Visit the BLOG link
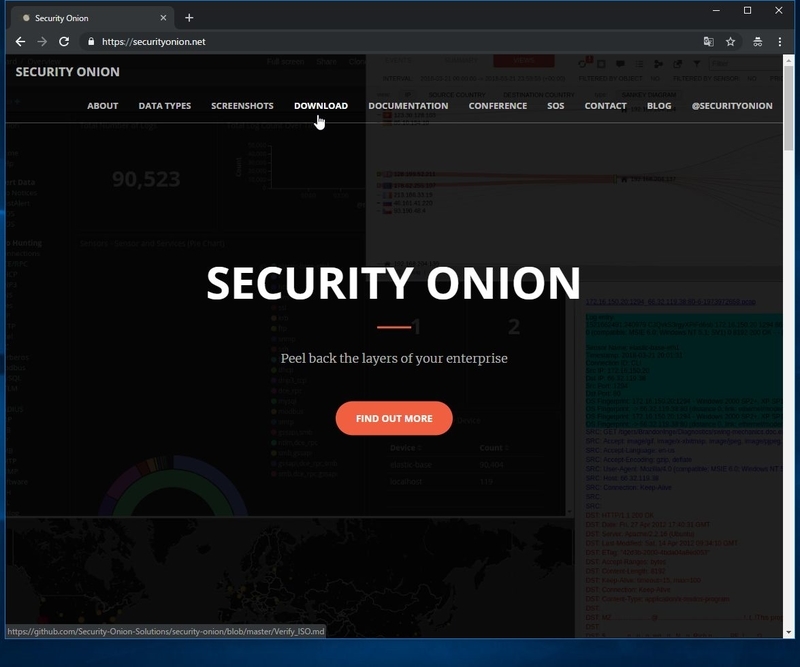This screenshot has width=800, height=667. click(x=659, y=106)
